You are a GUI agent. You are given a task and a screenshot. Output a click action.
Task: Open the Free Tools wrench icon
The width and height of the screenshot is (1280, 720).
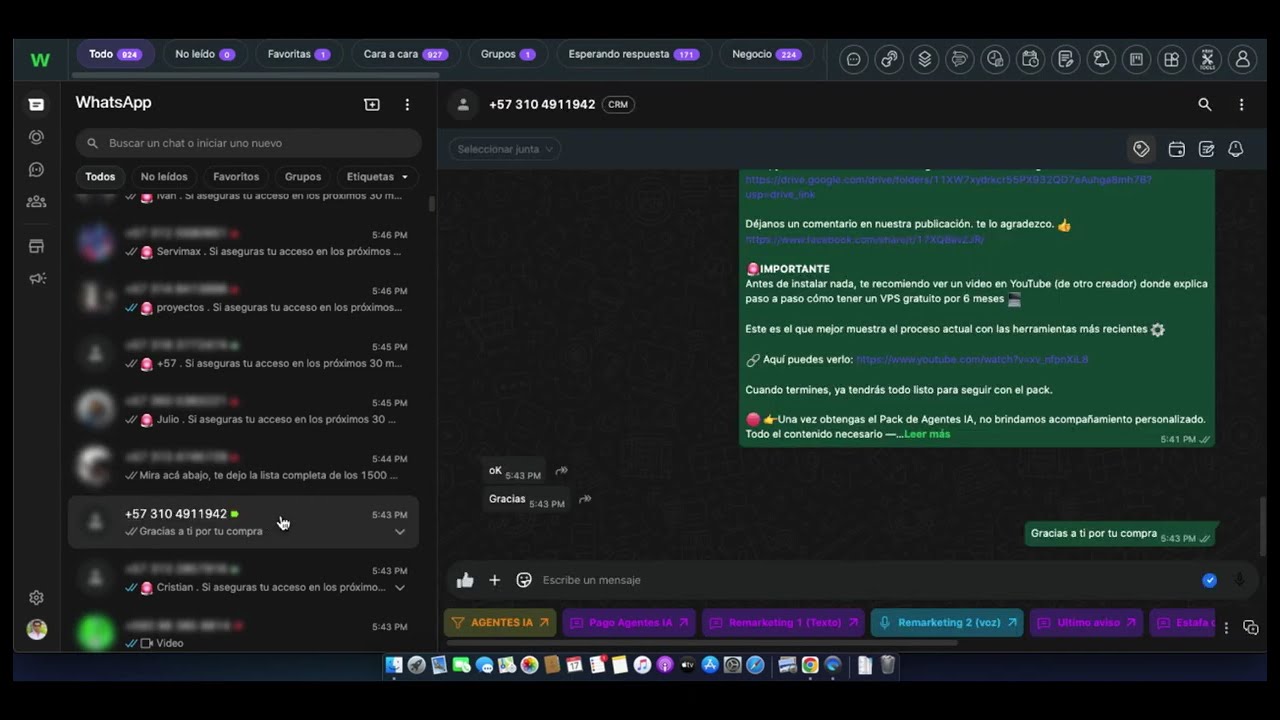coord(1207,59)
